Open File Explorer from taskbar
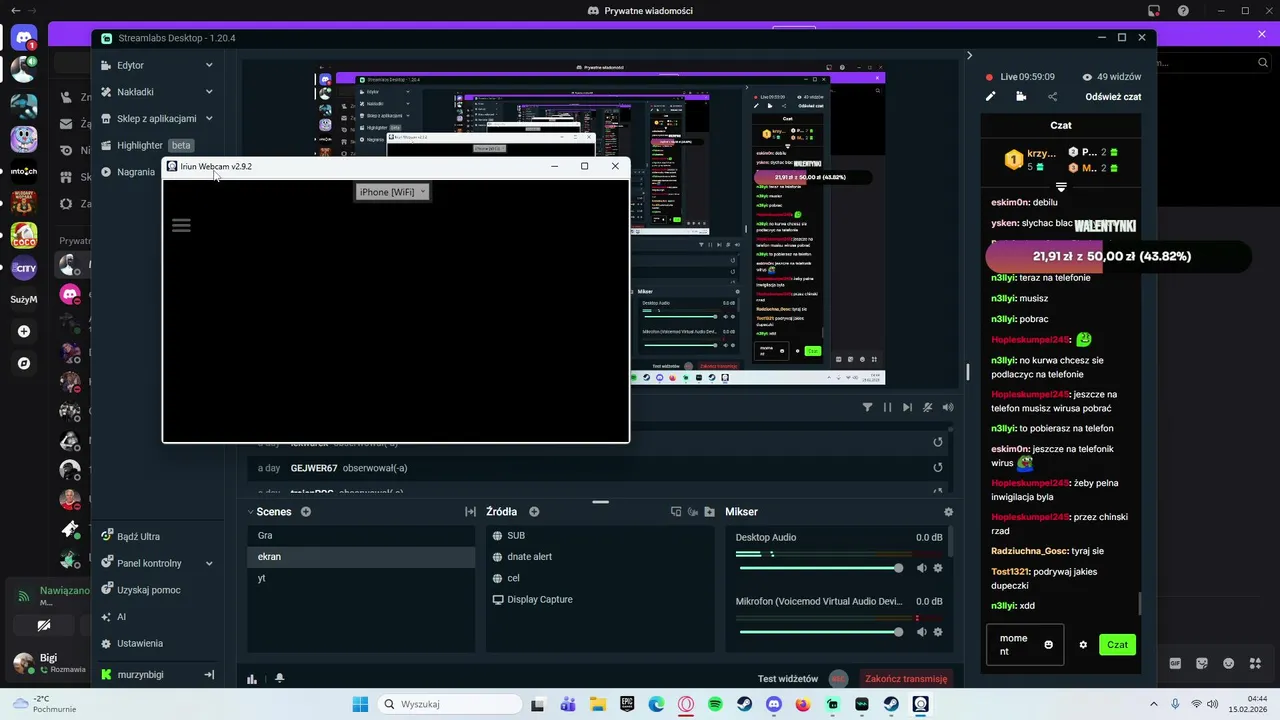This screenshot has width=1280, height=720. [598, 704]
